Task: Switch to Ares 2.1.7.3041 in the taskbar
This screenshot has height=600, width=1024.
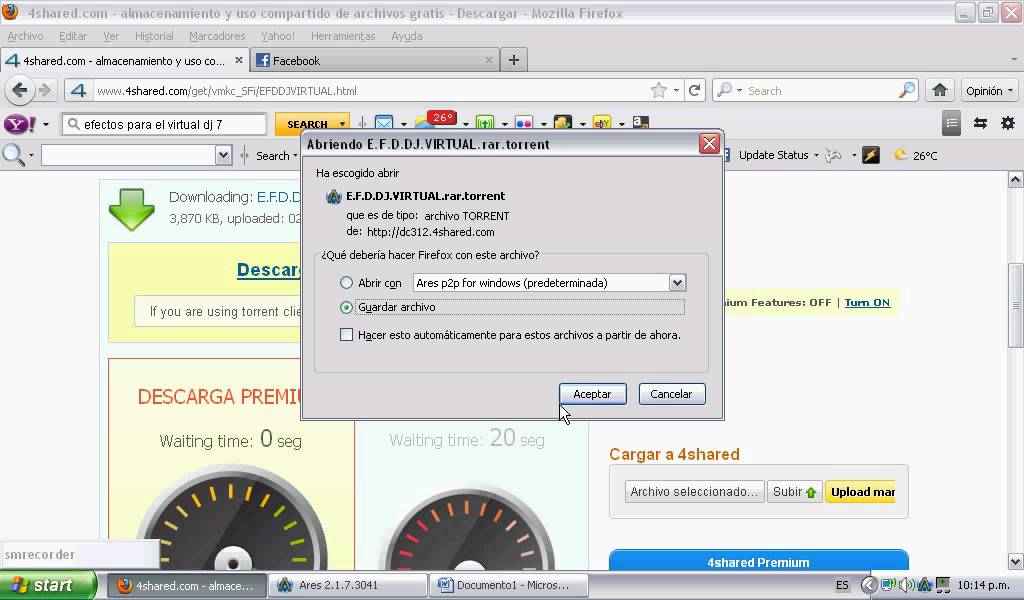Action: tap(347, 585)
